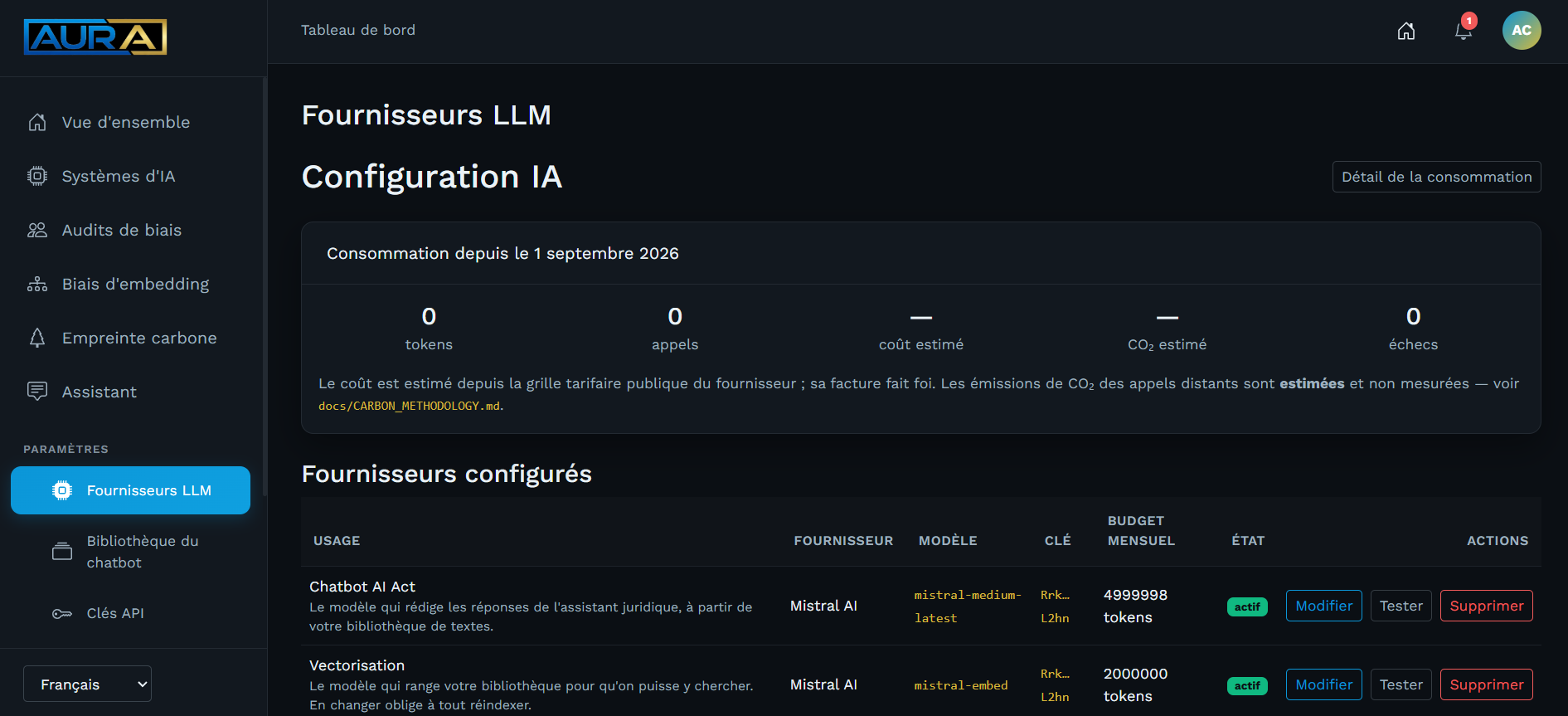
Task: Click Modifier for Vectorisation
Action: pos(1323,684)
